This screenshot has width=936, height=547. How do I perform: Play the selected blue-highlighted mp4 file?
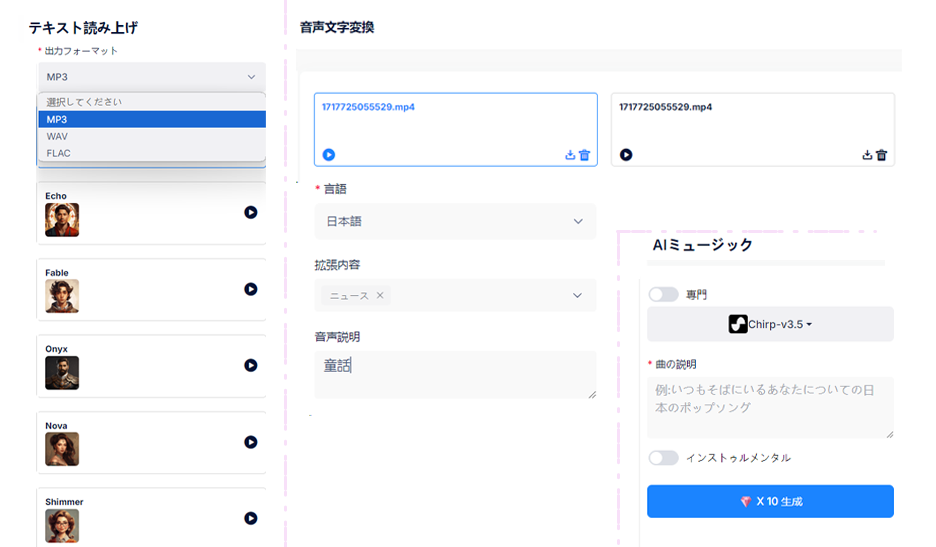click(329, 155)
